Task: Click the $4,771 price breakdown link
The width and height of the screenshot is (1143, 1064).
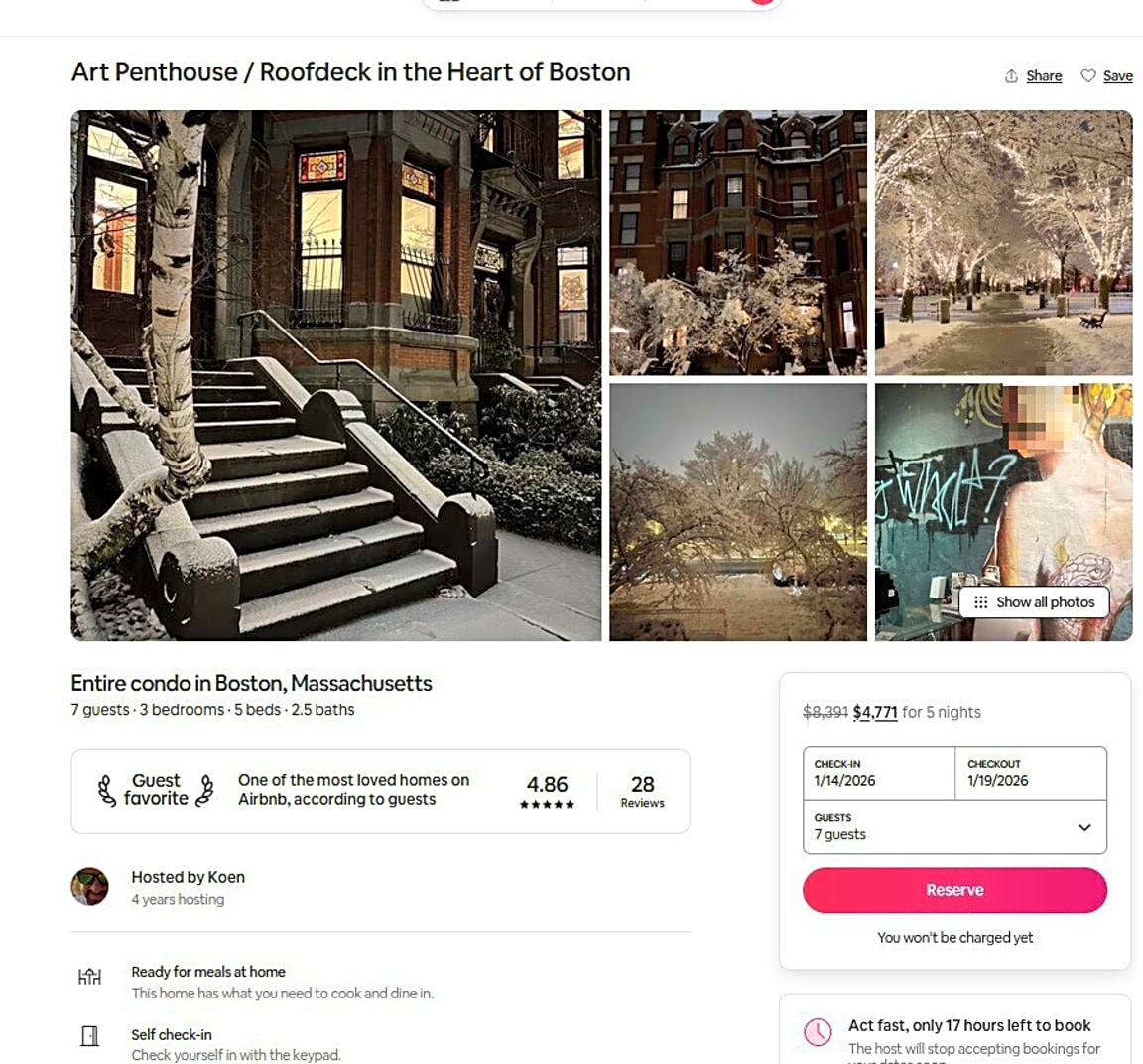Action: pyautogui.click(x=875, y=712)
